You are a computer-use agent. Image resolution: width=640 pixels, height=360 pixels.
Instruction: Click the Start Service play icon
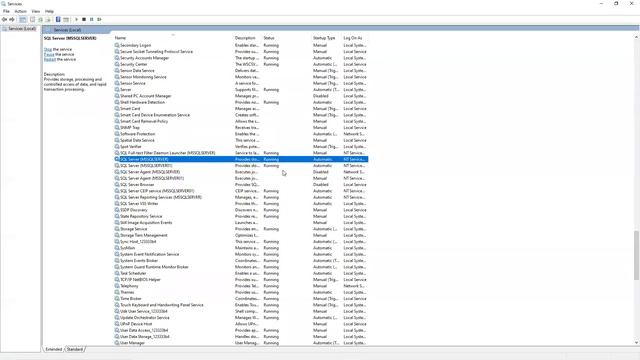tap(76, 20)
